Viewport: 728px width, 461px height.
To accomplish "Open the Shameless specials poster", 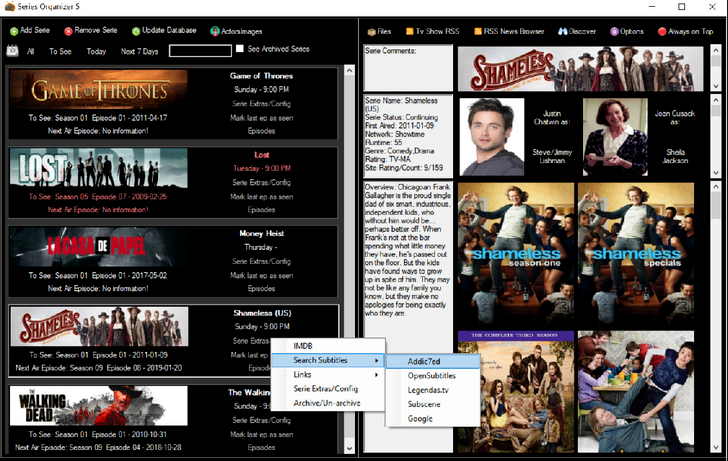I will tap(636, 255).
